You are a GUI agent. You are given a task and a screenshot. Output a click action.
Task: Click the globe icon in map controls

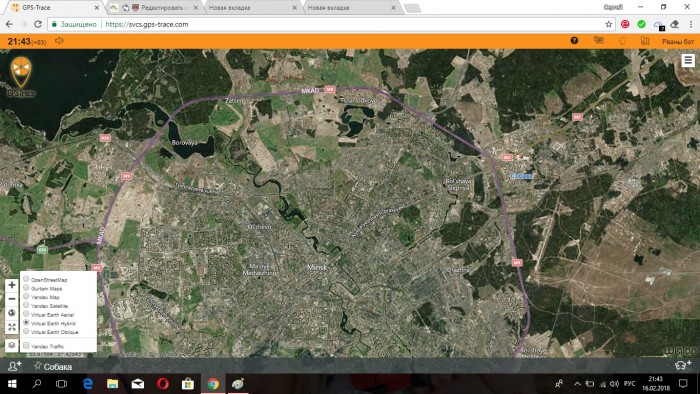tap(12, 313)
